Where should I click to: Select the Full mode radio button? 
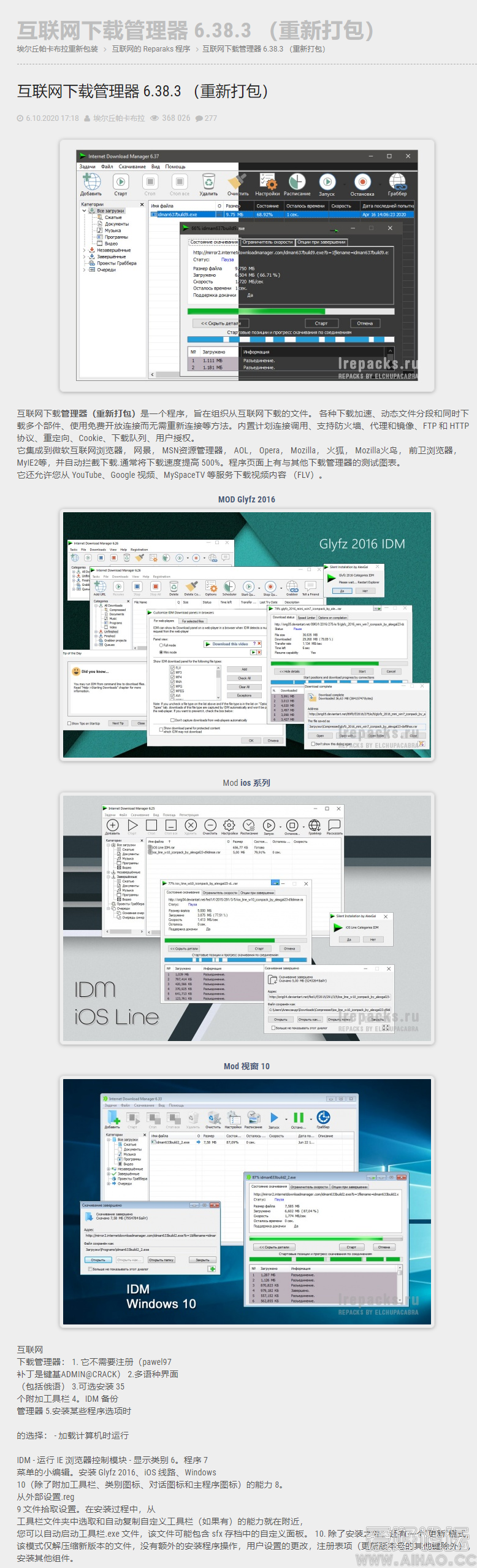click(161, 645)
